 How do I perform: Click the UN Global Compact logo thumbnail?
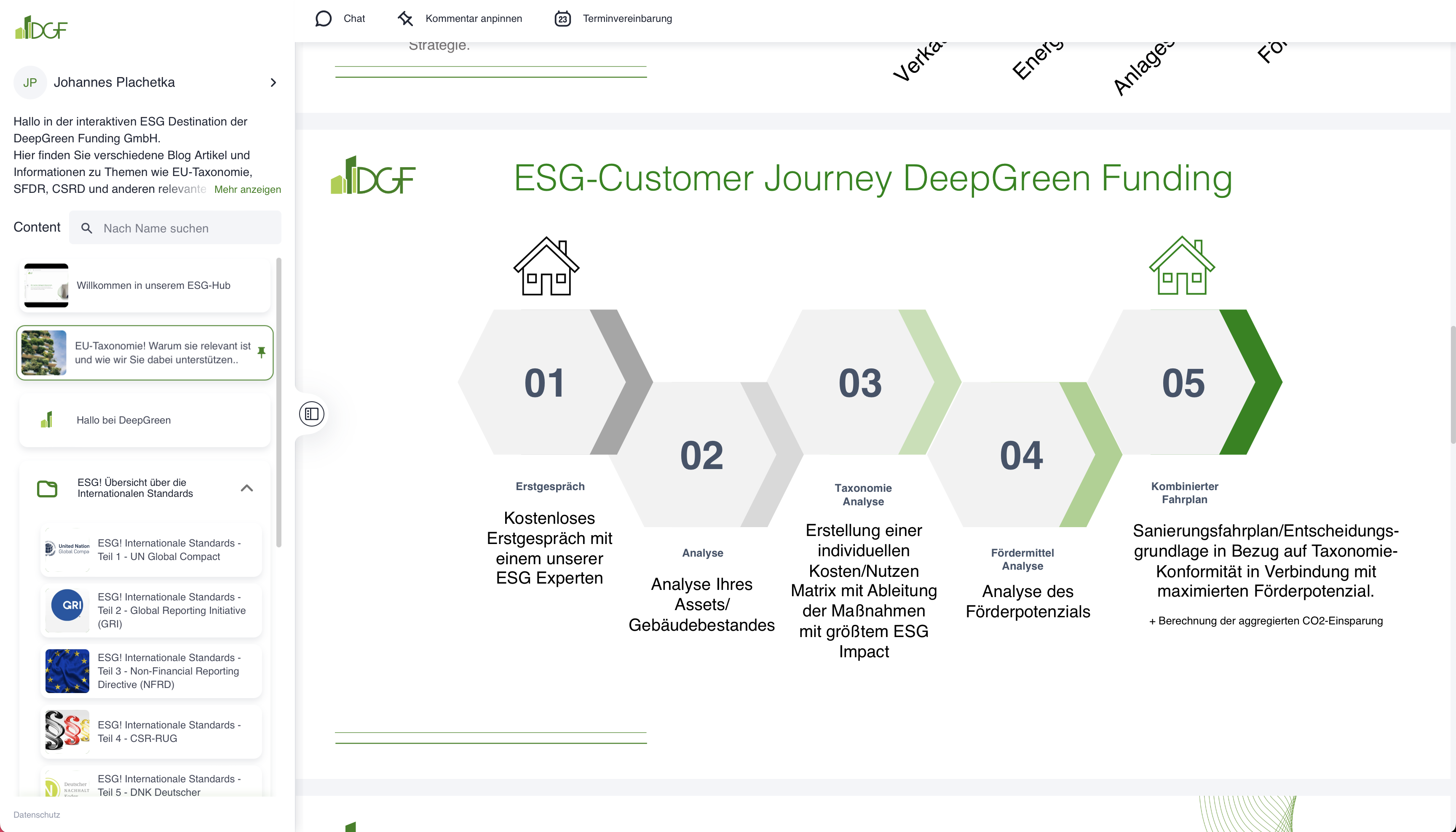pyautogui.click(x=67, y=549)
